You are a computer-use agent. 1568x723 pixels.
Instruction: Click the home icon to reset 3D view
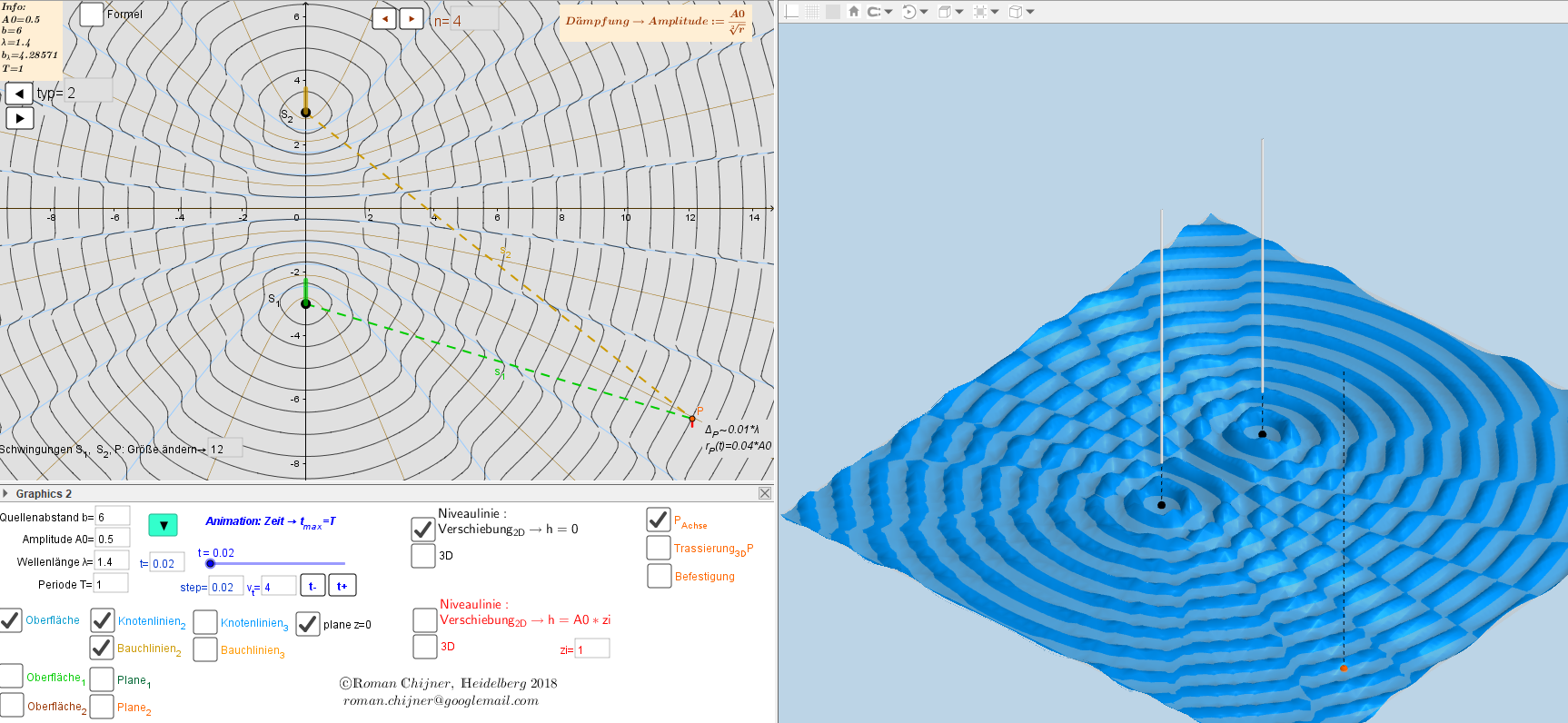coord(853,11)
